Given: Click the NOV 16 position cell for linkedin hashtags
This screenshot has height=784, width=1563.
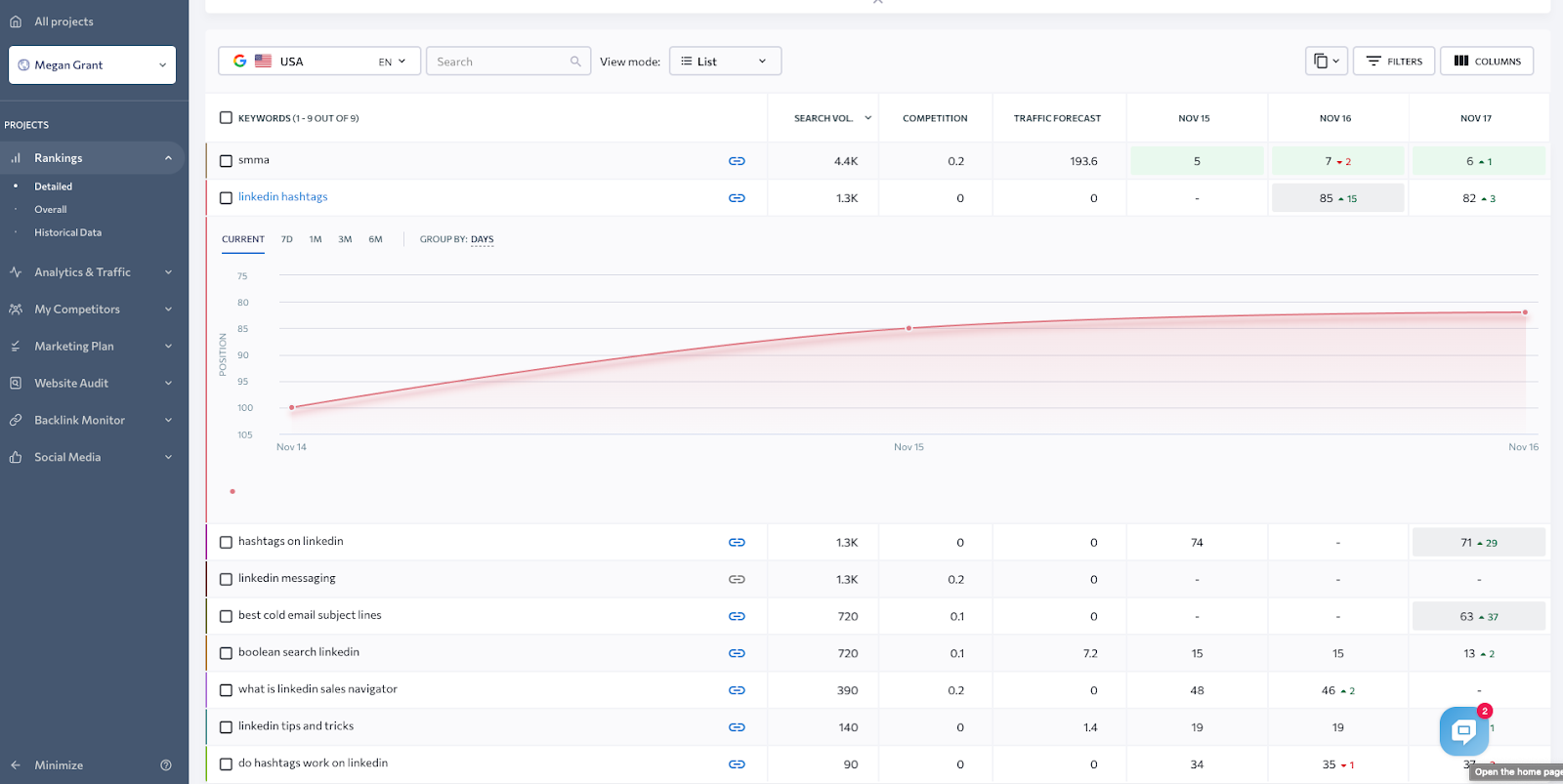Looking at the screenshot, I should point(1337,198).
